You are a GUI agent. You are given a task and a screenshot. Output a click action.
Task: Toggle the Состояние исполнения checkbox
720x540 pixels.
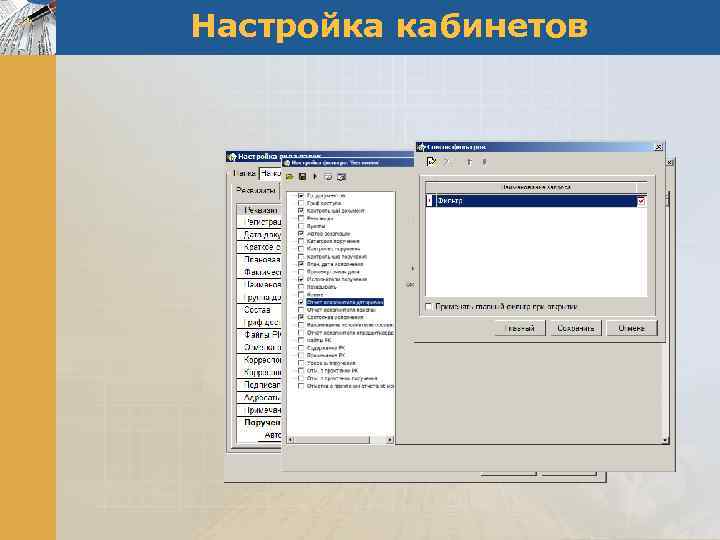(x=301, y=317)
